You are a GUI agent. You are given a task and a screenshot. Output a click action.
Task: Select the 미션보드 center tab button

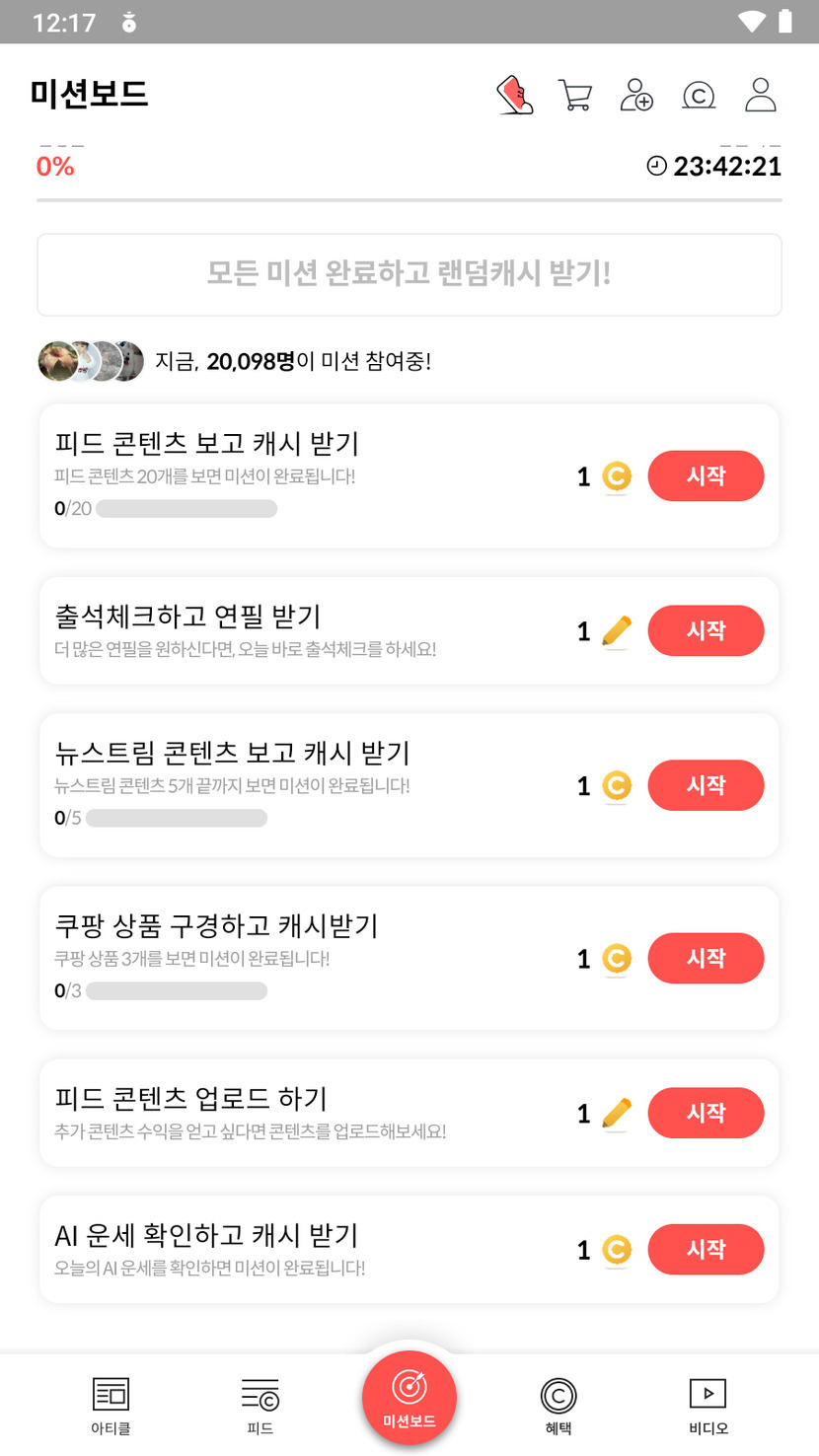tap(409, 1397)
